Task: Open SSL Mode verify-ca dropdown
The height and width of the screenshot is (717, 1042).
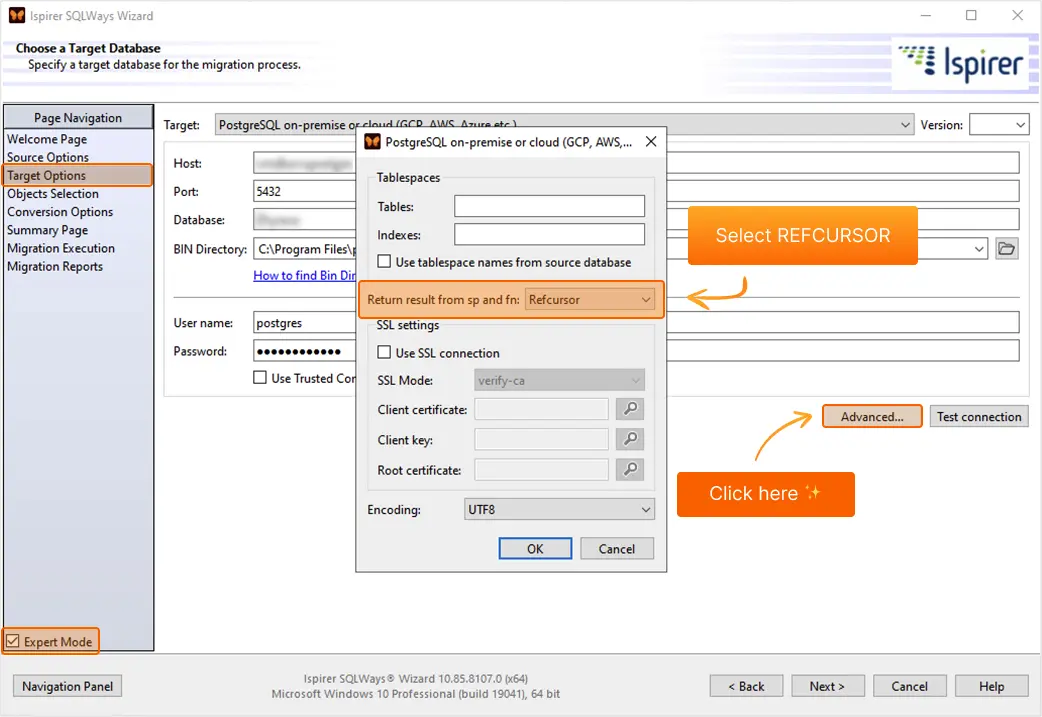Action: (559, 380)
